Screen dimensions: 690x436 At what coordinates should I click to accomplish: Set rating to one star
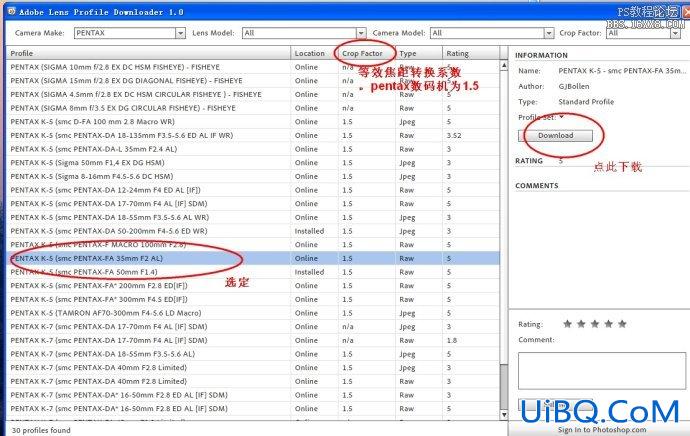567,324
